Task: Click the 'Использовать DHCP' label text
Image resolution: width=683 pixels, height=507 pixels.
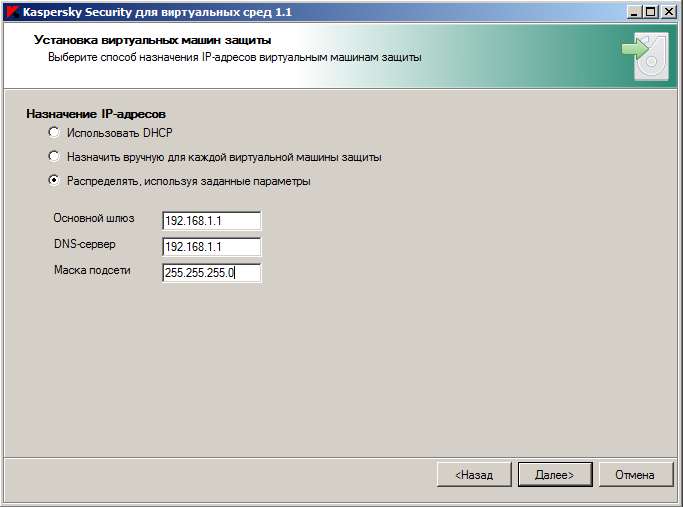Action: coord(120,133)
